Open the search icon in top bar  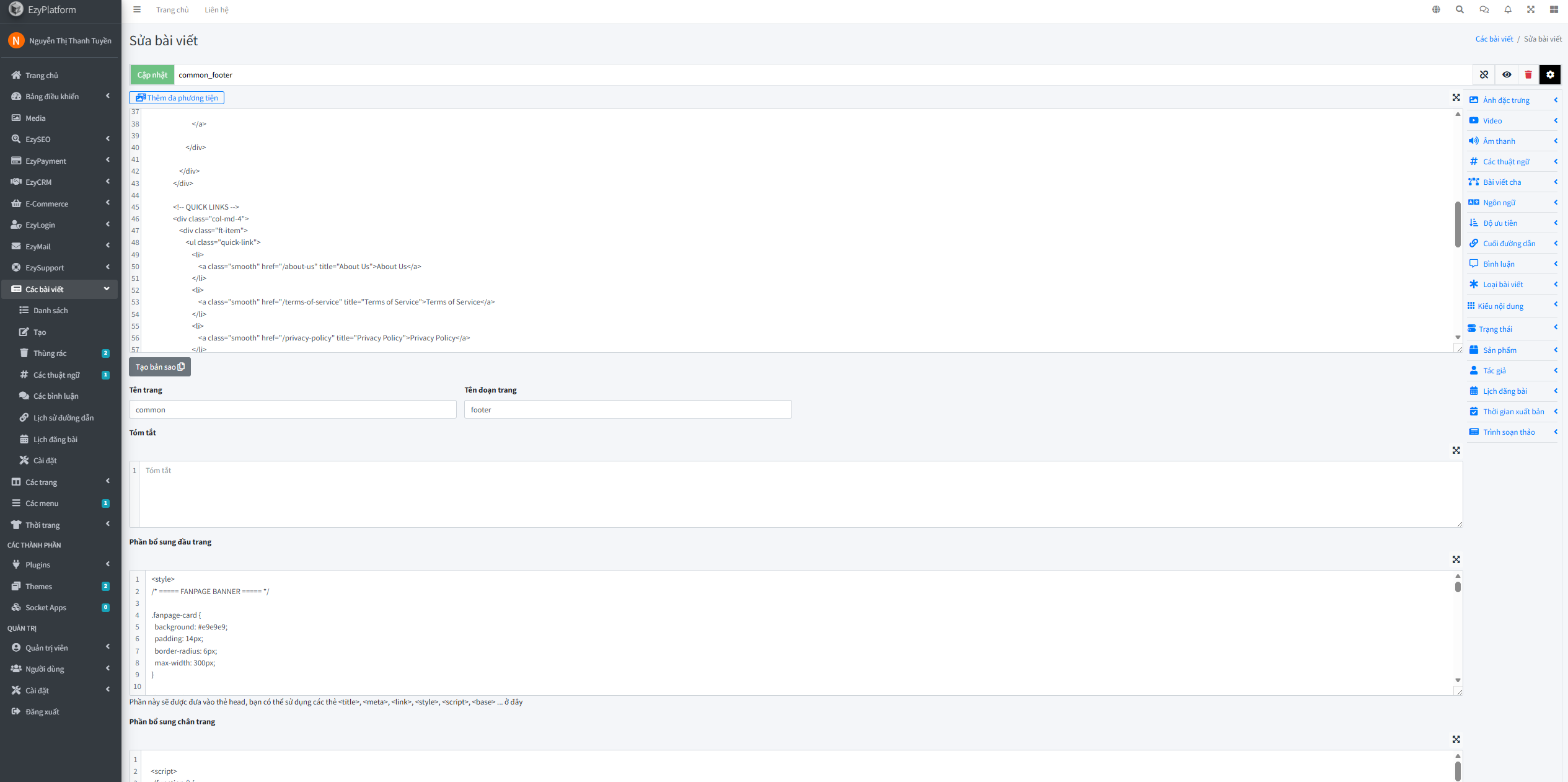click(x=1460, y=9)
